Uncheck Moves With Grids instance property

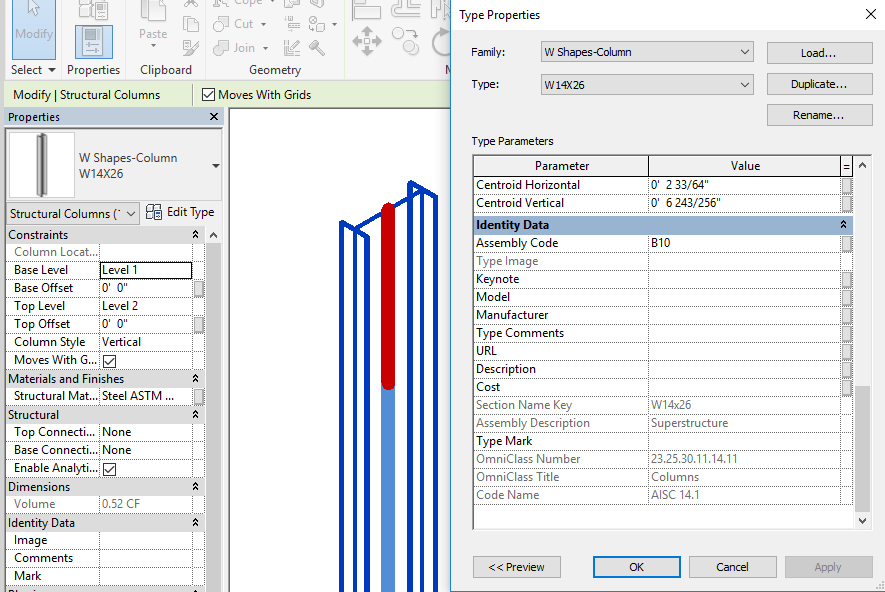tap(110, 360)
